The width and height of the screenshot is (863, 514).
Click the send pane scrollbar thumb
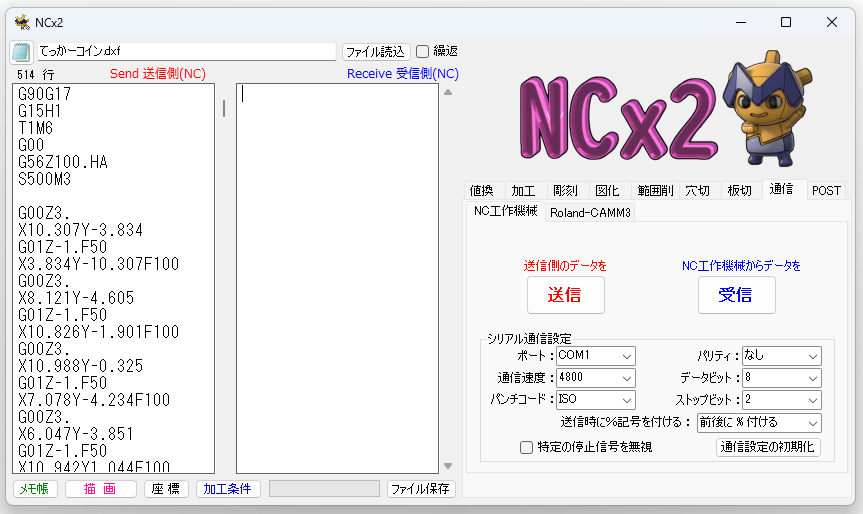[x=224, y=108]
